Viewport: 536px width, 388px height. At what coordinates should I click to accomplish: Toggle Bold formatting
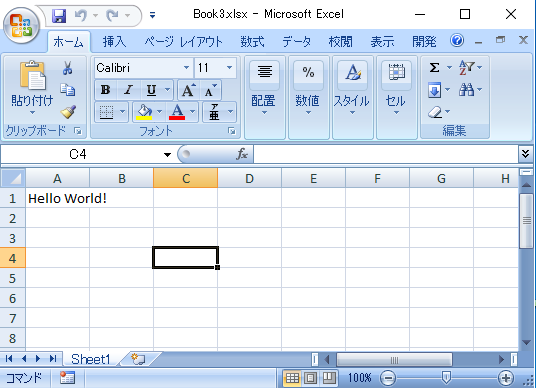(105, 90)
